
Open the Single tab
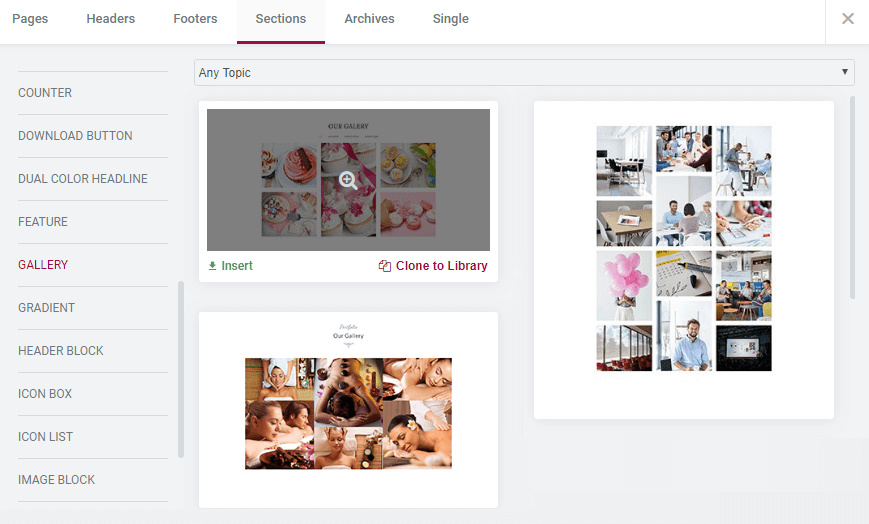[x=451, y=19]
